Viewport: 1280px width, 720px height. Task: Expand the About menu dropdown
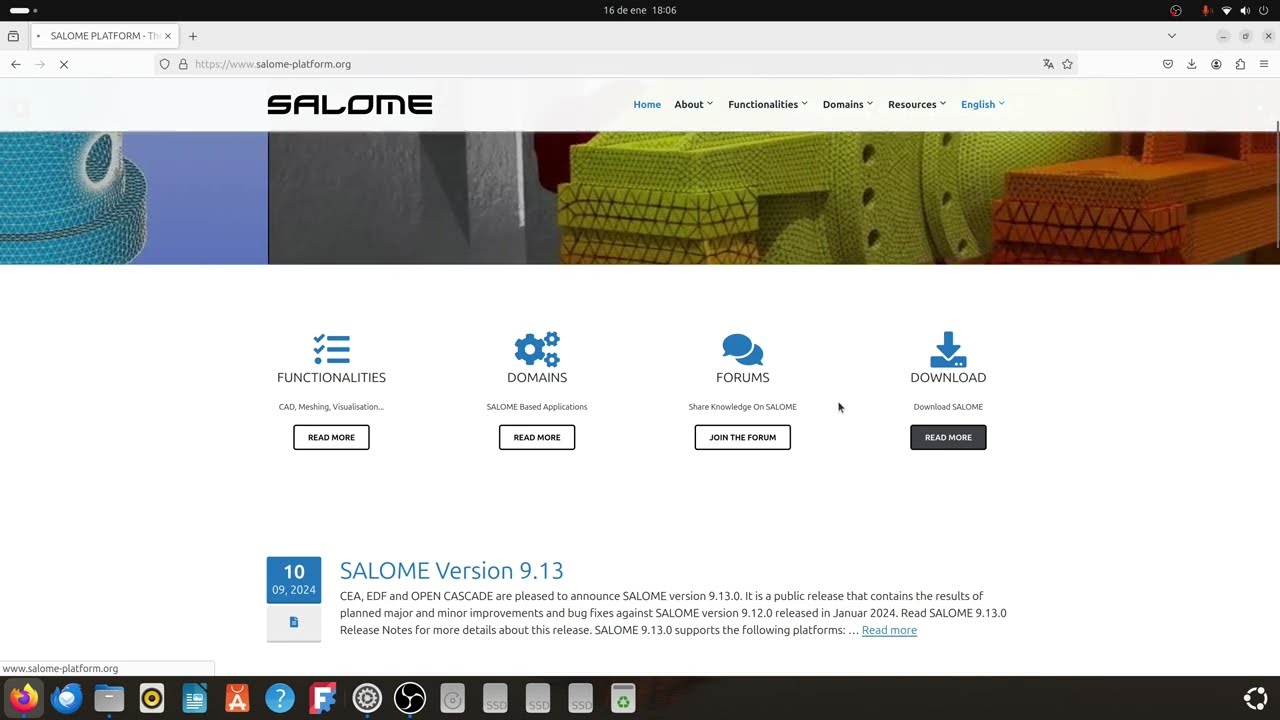pyautogui.click(x=693, y=104)
